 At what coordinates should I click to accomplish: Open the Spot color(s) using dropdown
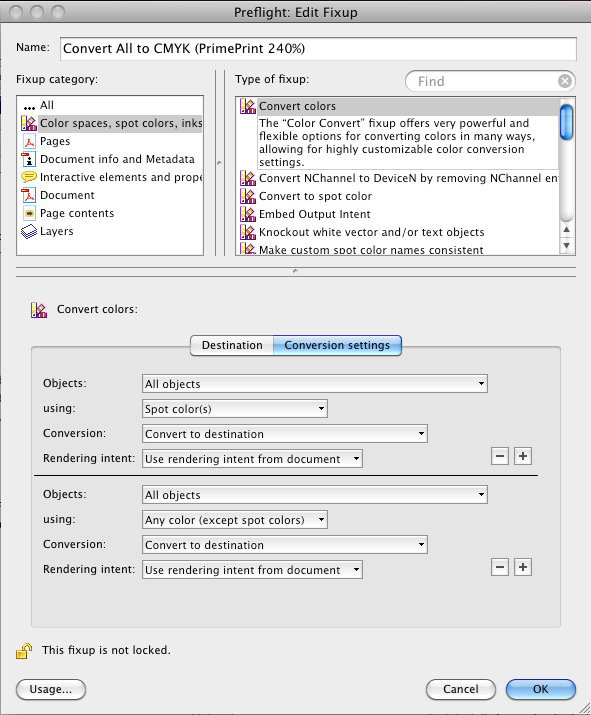235,409
